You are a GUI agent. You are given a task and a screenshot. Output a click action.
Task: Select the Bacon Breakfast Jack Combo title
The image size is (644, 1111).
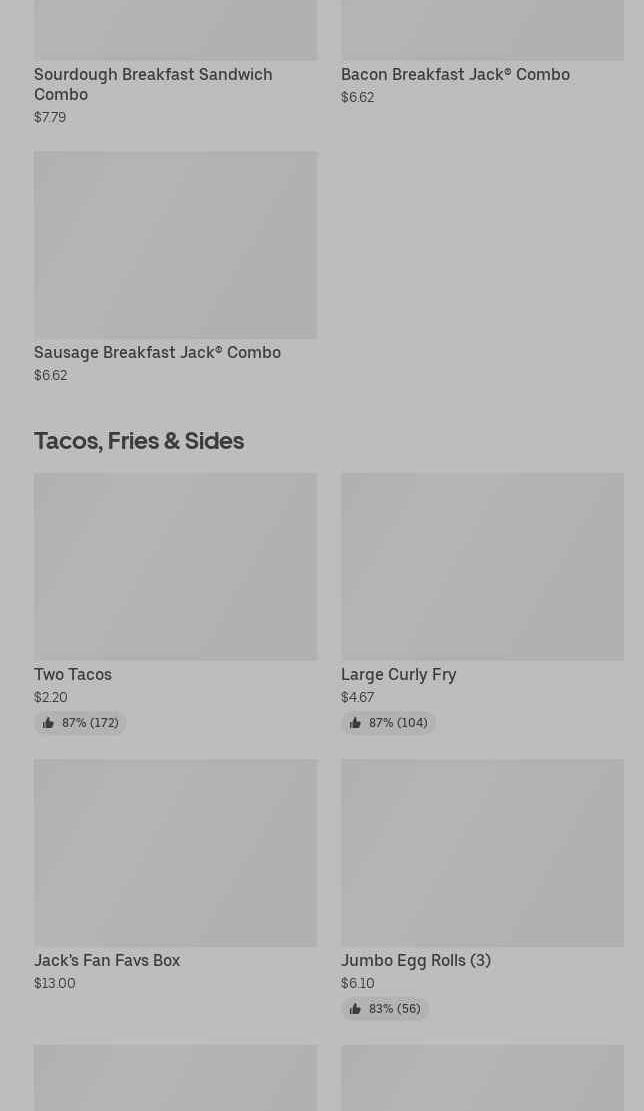click(x=455, y=74)
